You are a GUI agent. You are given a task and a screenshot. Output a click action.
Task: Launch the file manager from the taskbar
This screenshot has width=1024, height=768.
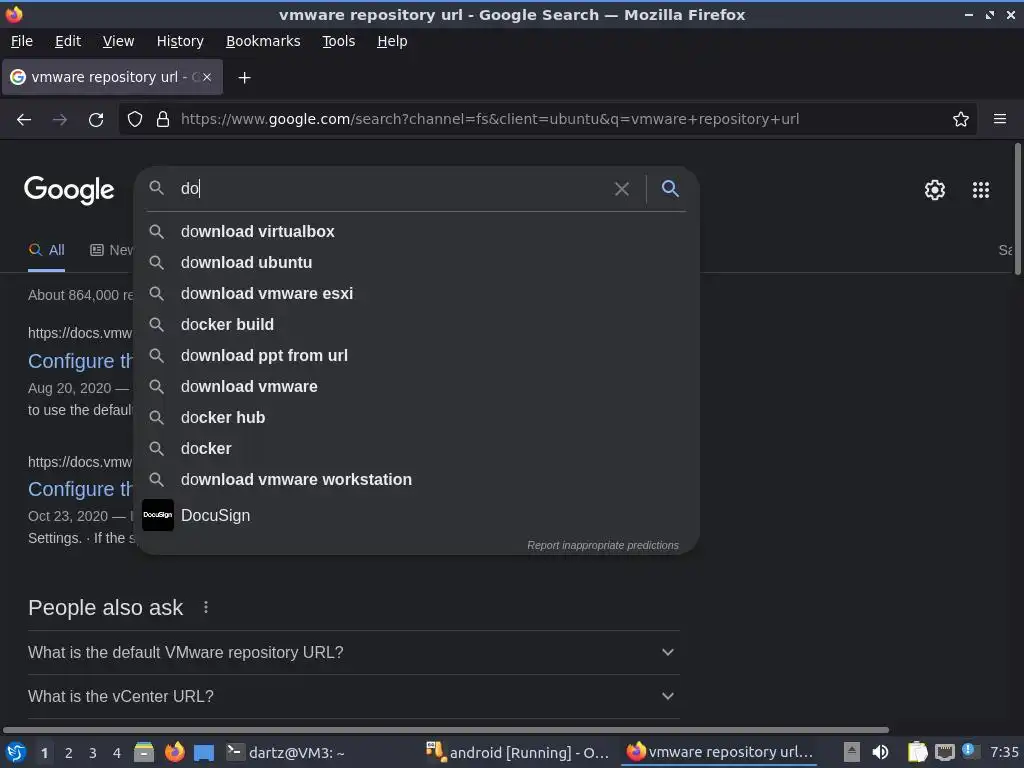(144, 752)
